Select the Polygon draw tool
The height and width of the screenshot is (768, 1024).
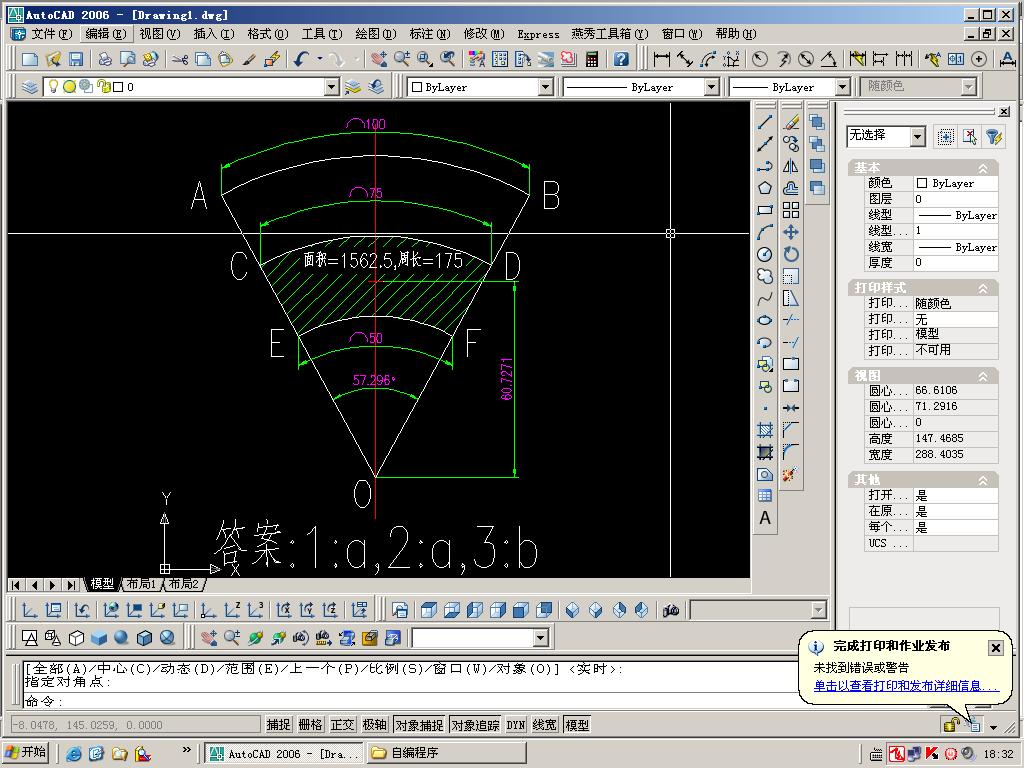coord(765,188)
